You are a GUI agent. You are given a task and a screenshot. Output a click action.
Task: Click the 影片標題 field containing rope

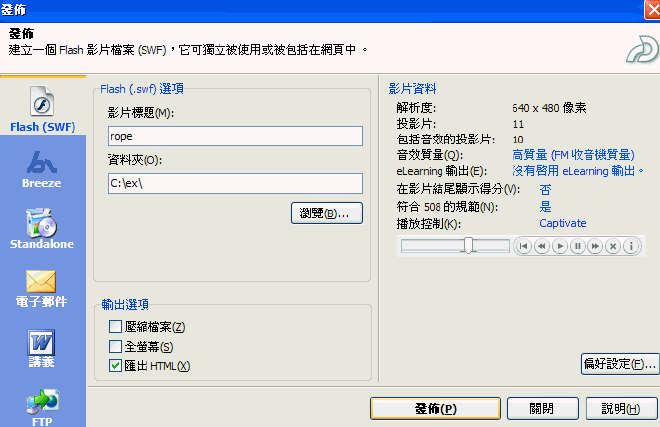pyautogui.click(x=235, y=136)
